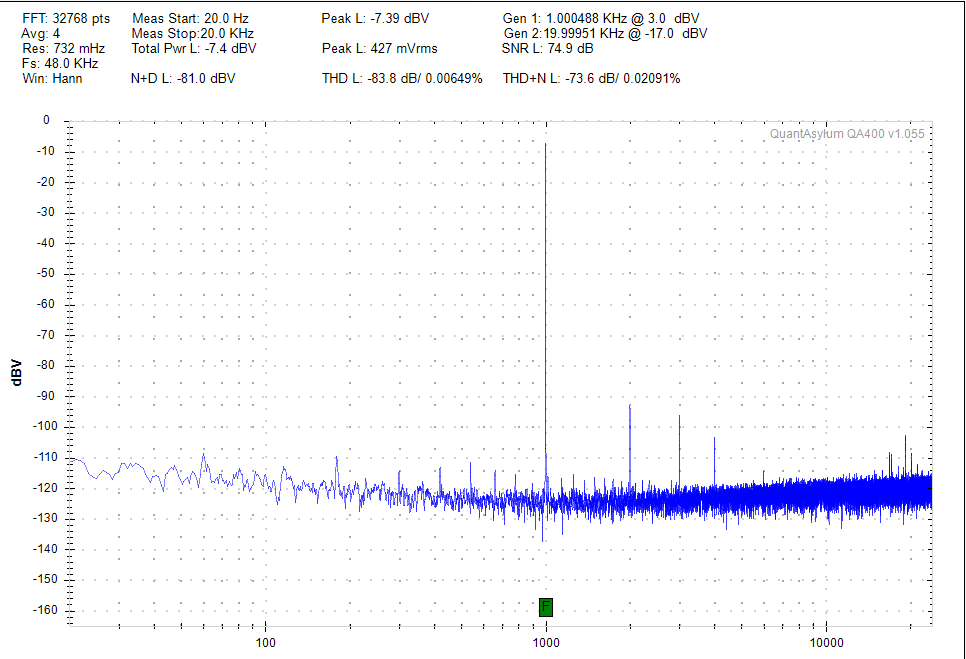Select 'THD+N L: -73.6 dB/ 0.02091%' text
Screen dimensions: 966x659
coord(591,78)
